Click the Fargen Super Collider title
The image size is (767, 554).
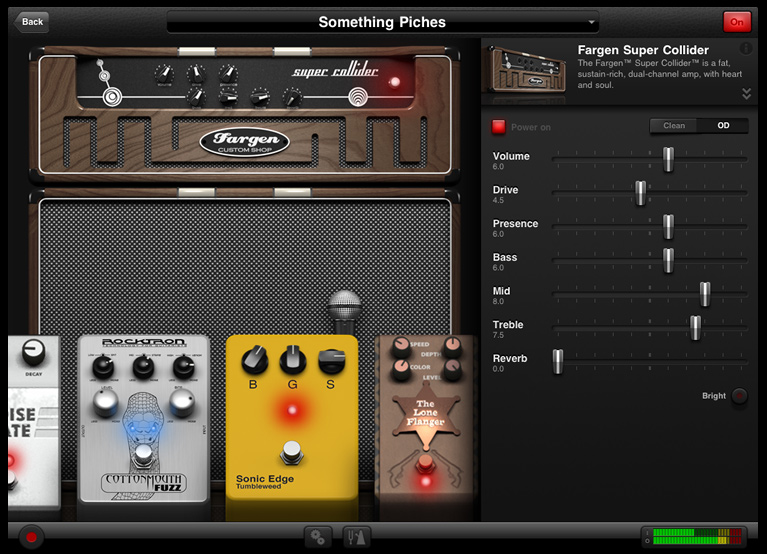[643, 50]
